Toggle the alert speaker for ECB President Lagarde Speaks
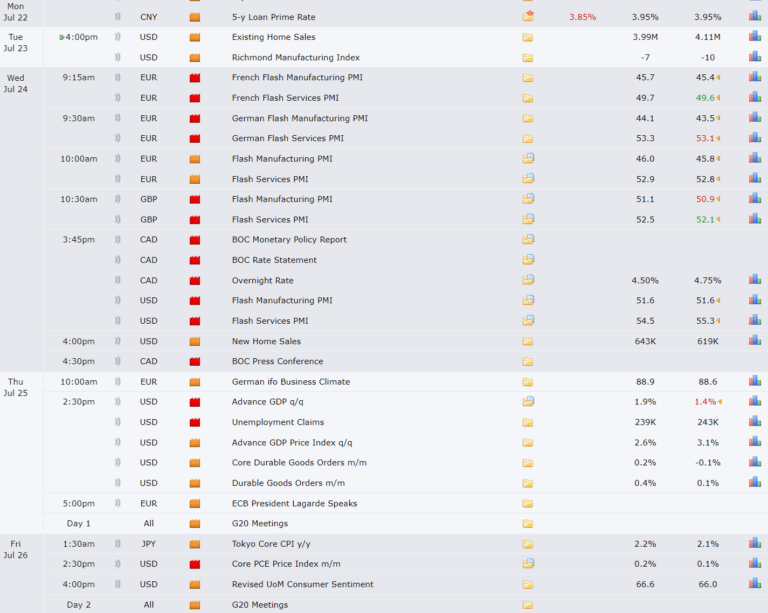 [x=119, y=503]
